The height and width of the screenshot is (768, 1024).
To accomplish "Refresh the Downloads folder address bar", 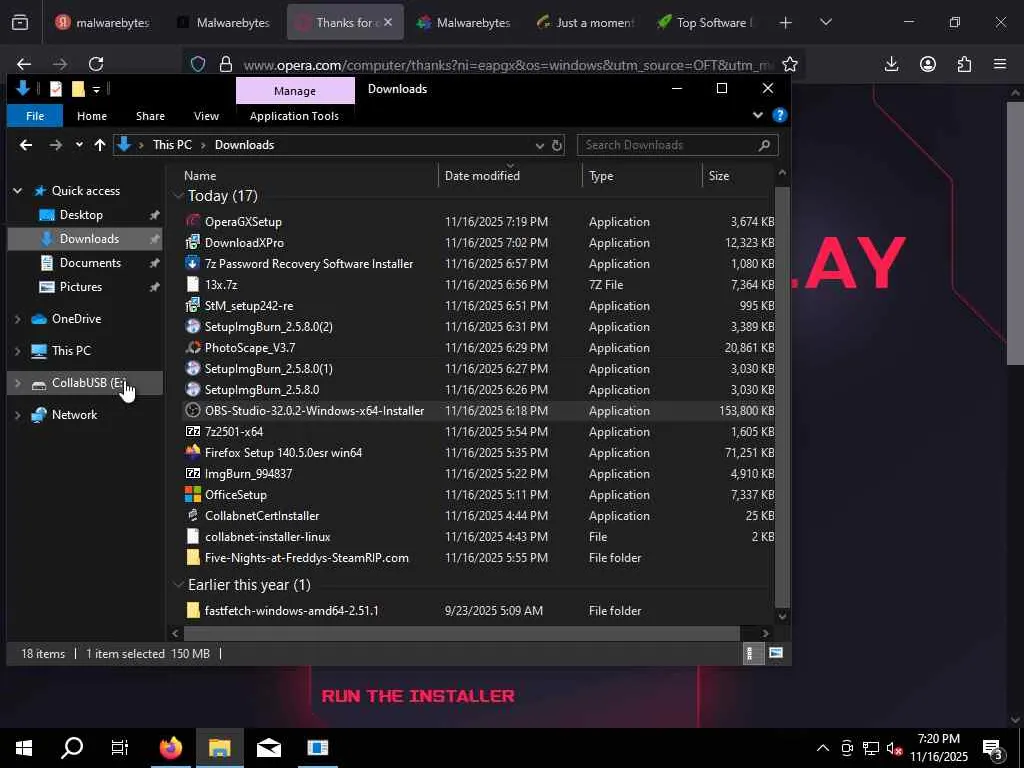I will [557, 145].
